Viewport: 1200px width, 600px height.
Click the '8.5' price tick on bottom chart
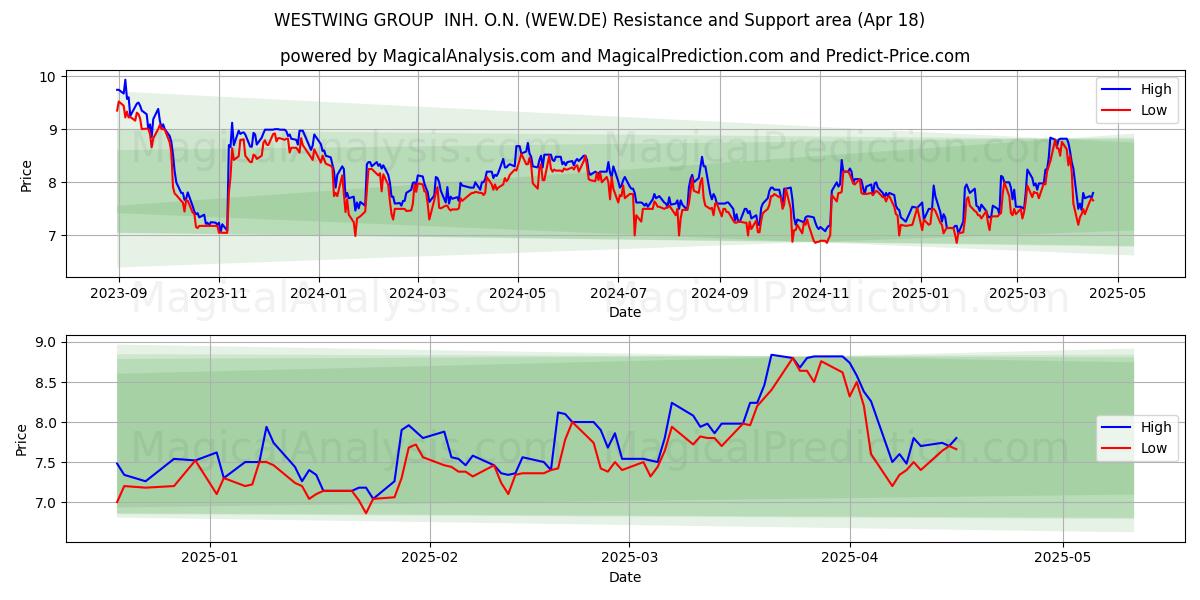click(48, 382)
